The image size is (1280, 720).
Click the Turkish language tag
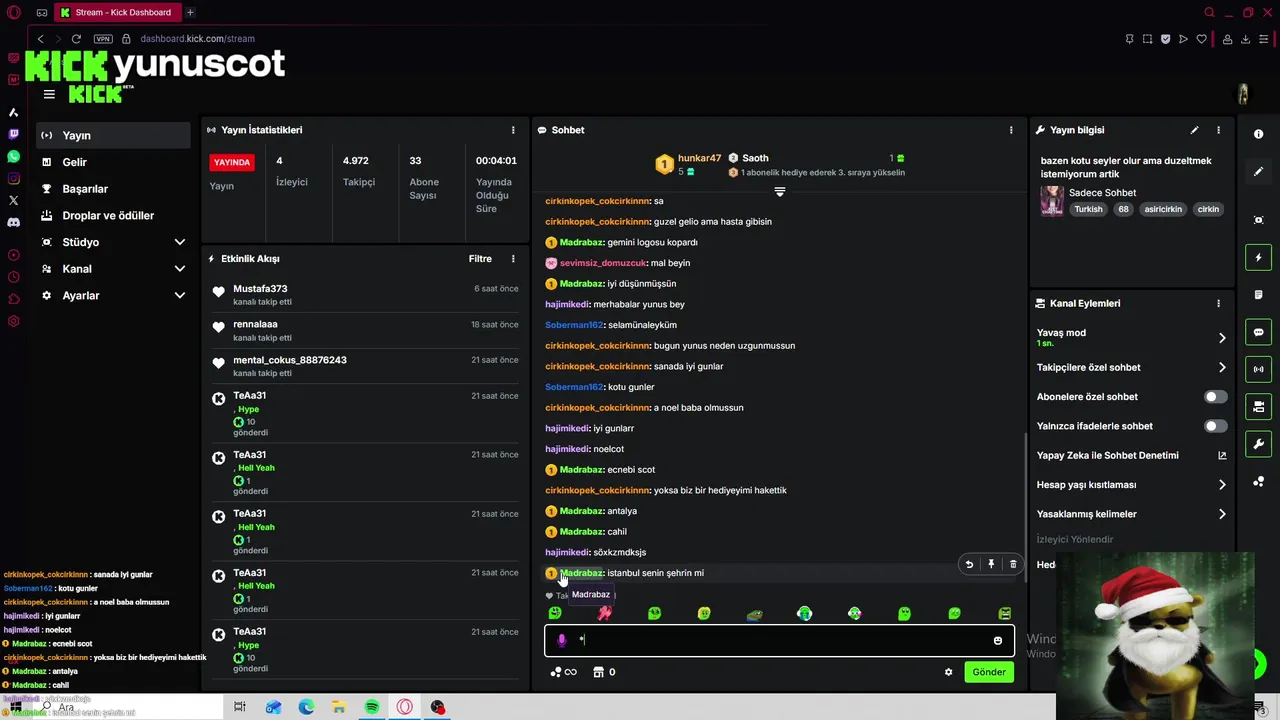click(x=1088, y=209)
